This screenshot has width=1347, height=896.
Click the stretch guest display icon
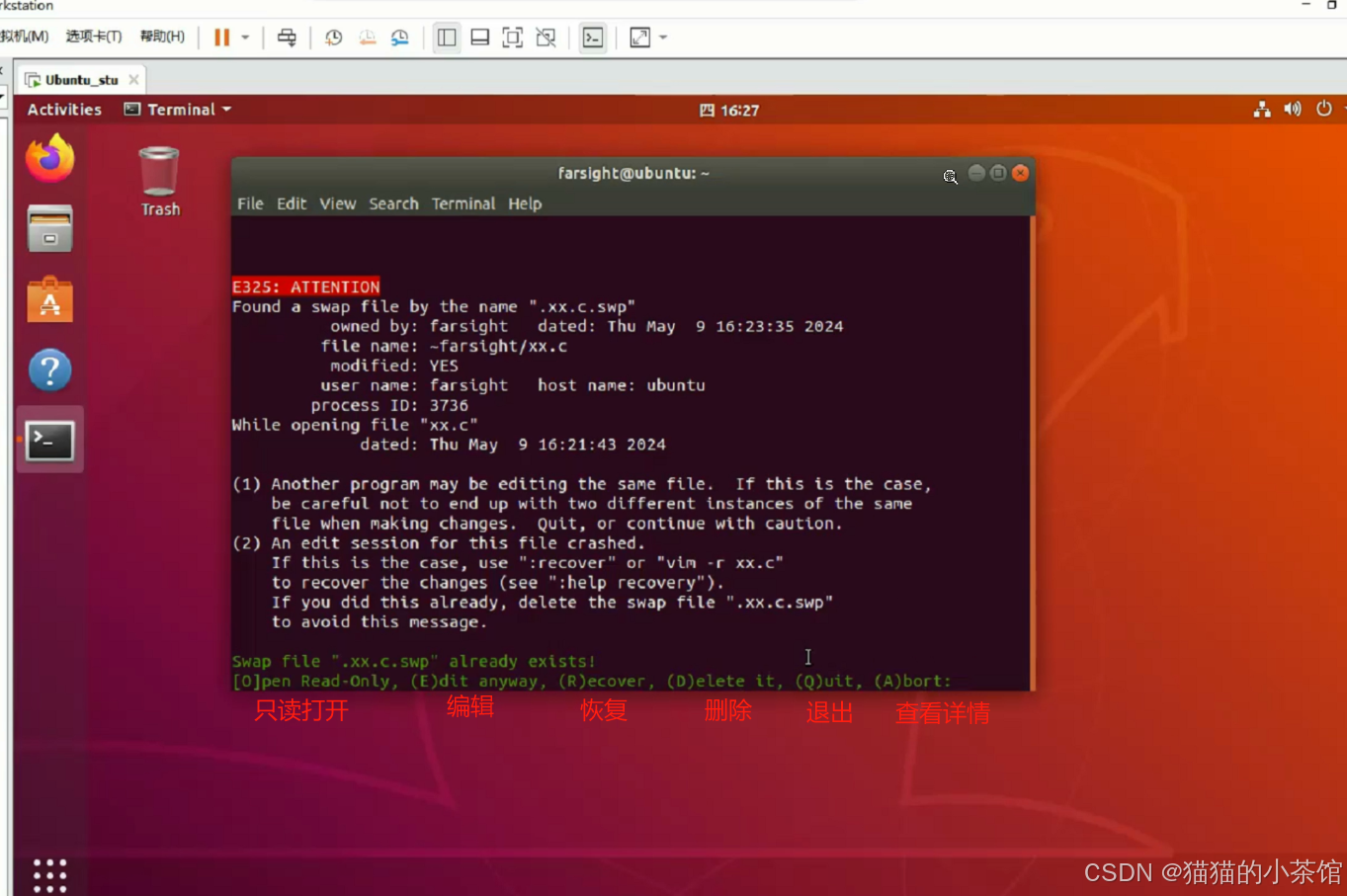[x=640, y=38]
